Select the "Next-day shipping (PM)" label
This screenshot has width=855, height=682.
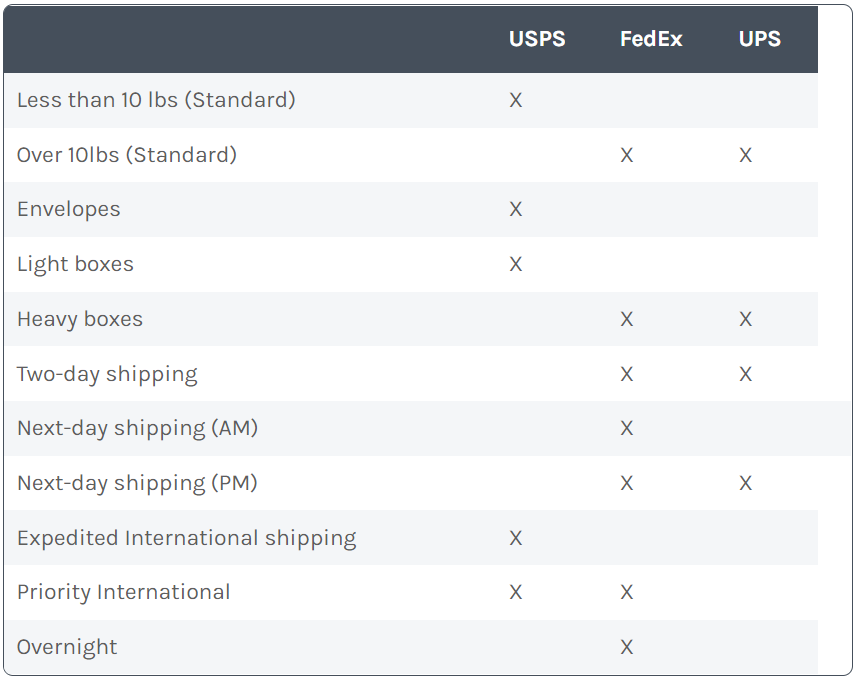[x=137, y=483]
